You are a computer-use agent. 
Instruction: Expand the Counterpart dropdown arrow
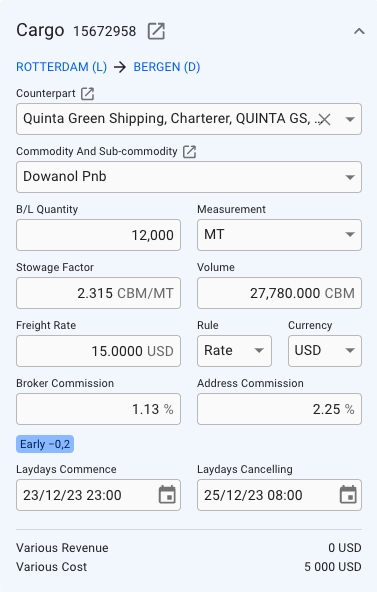click(350, 119)
